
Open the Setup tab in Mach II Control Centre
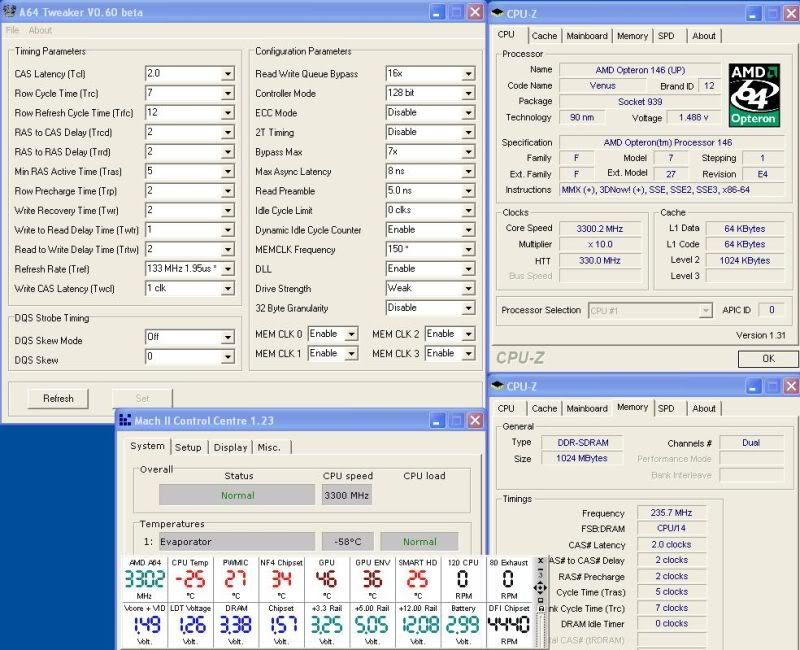point(188,447)
